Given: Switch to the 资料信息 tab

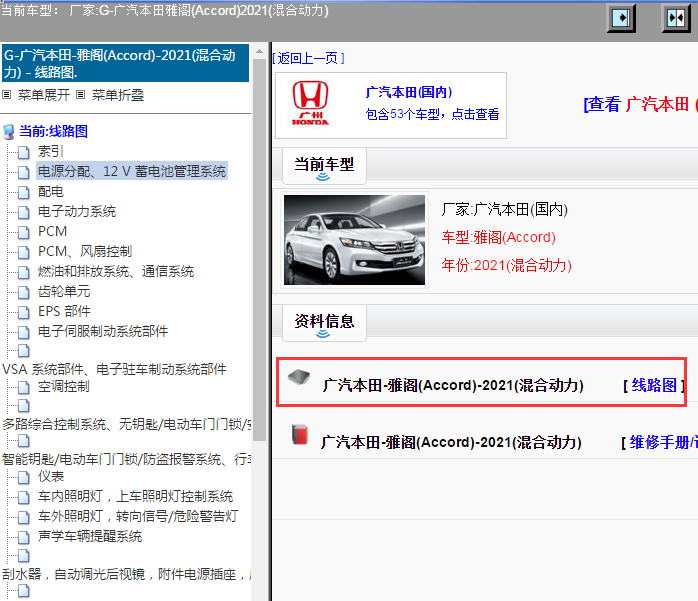Looking at the screenshot, I should pos(324,323).
